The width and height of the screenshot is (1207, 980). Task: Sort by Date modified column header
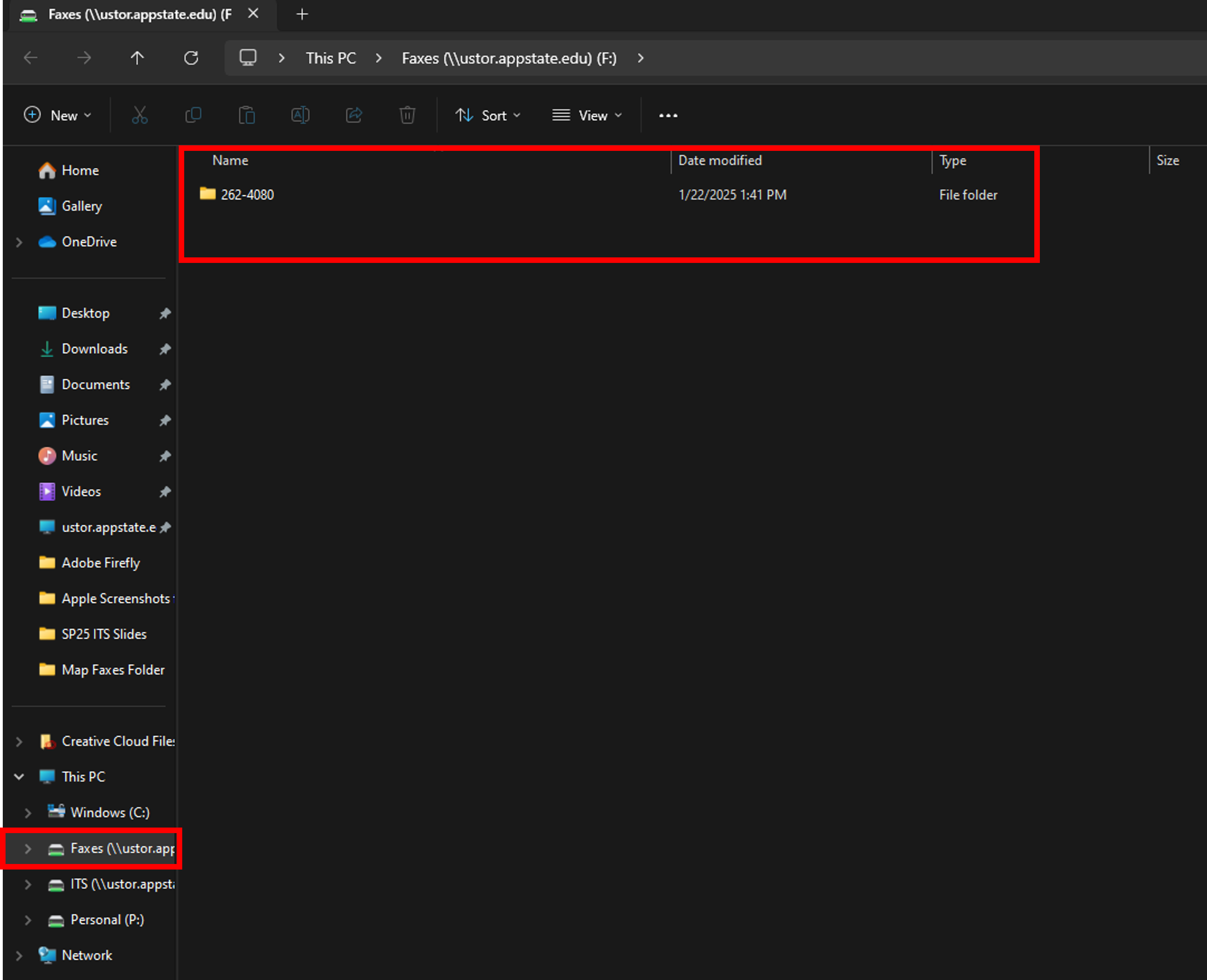tap(720, 160)
